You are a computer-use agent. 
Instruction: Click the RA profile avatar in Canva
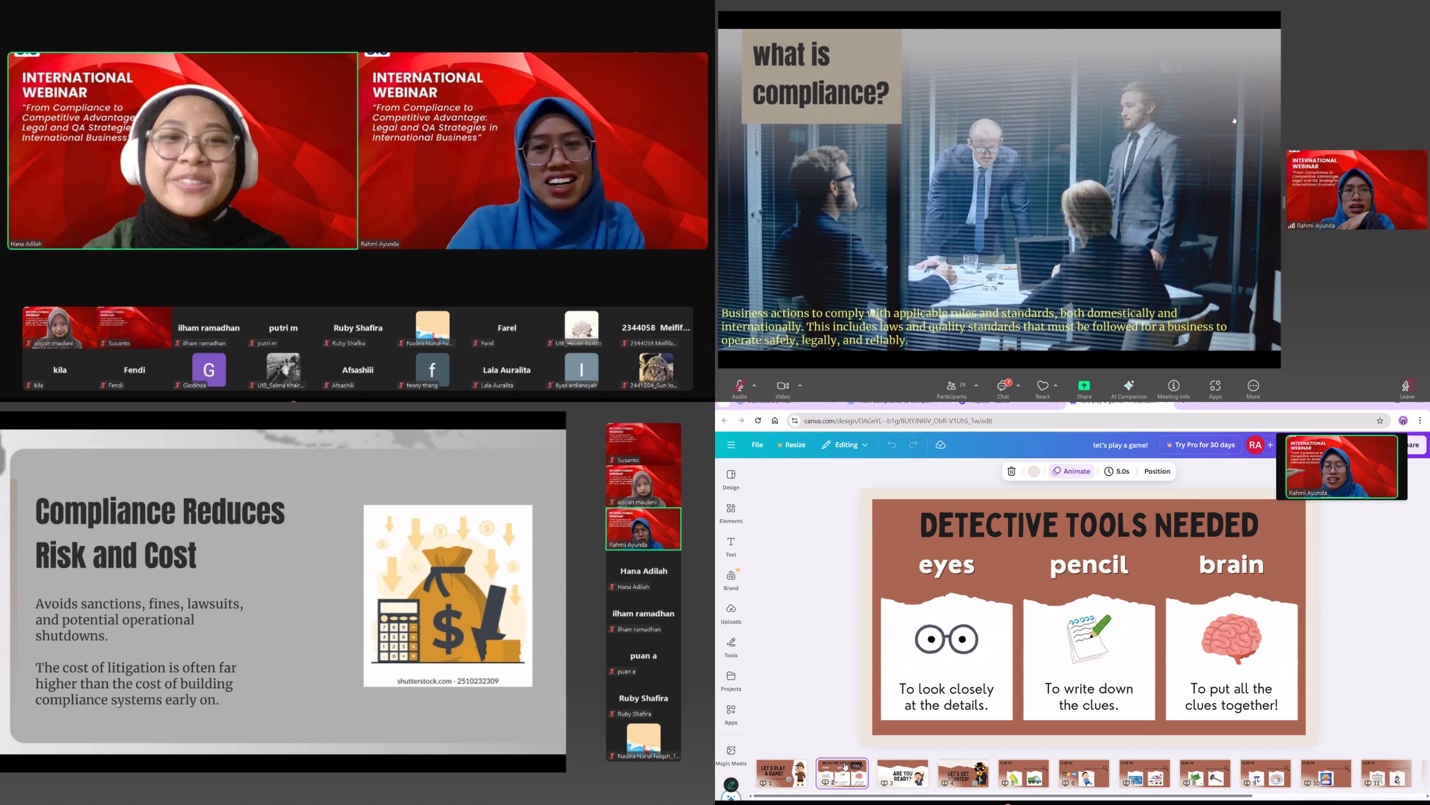click(x=1255, y=445)
